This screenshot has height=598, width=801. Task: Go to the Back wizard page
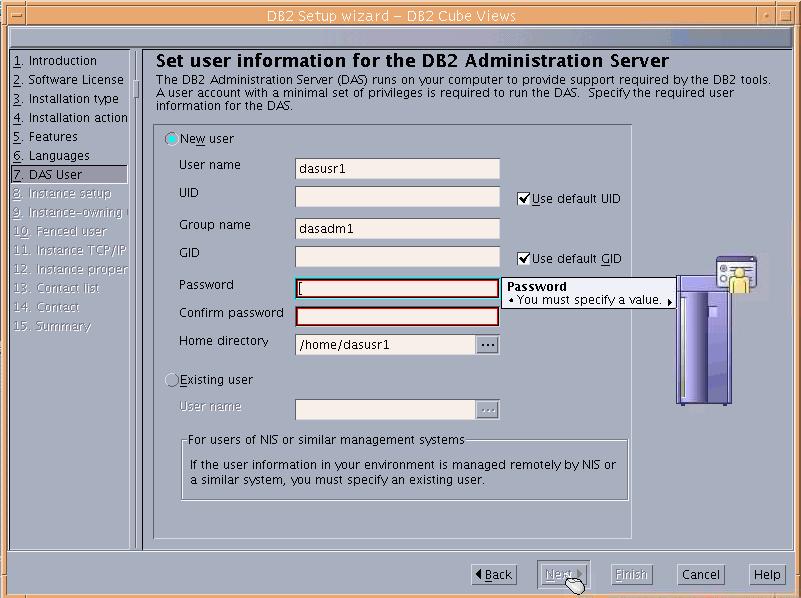(494, 575)
